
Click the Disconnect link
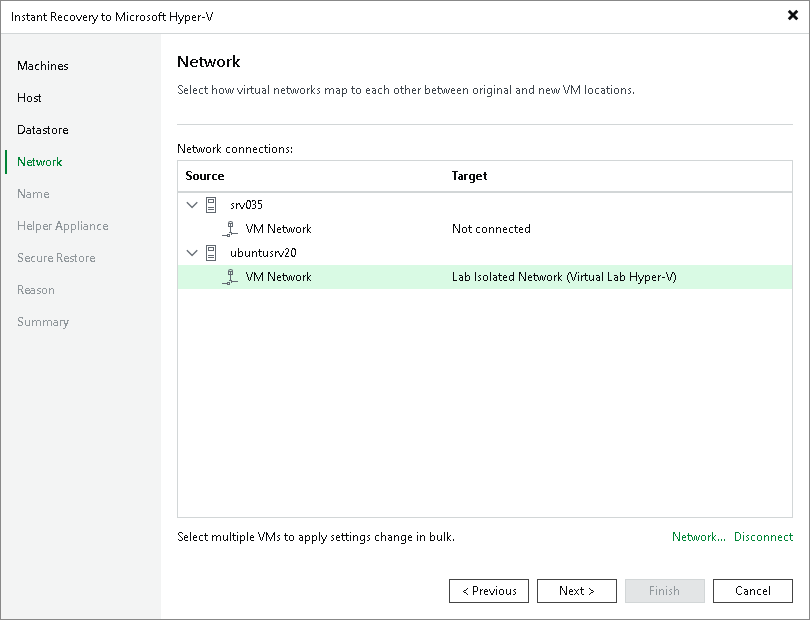(x=763, y=537)
